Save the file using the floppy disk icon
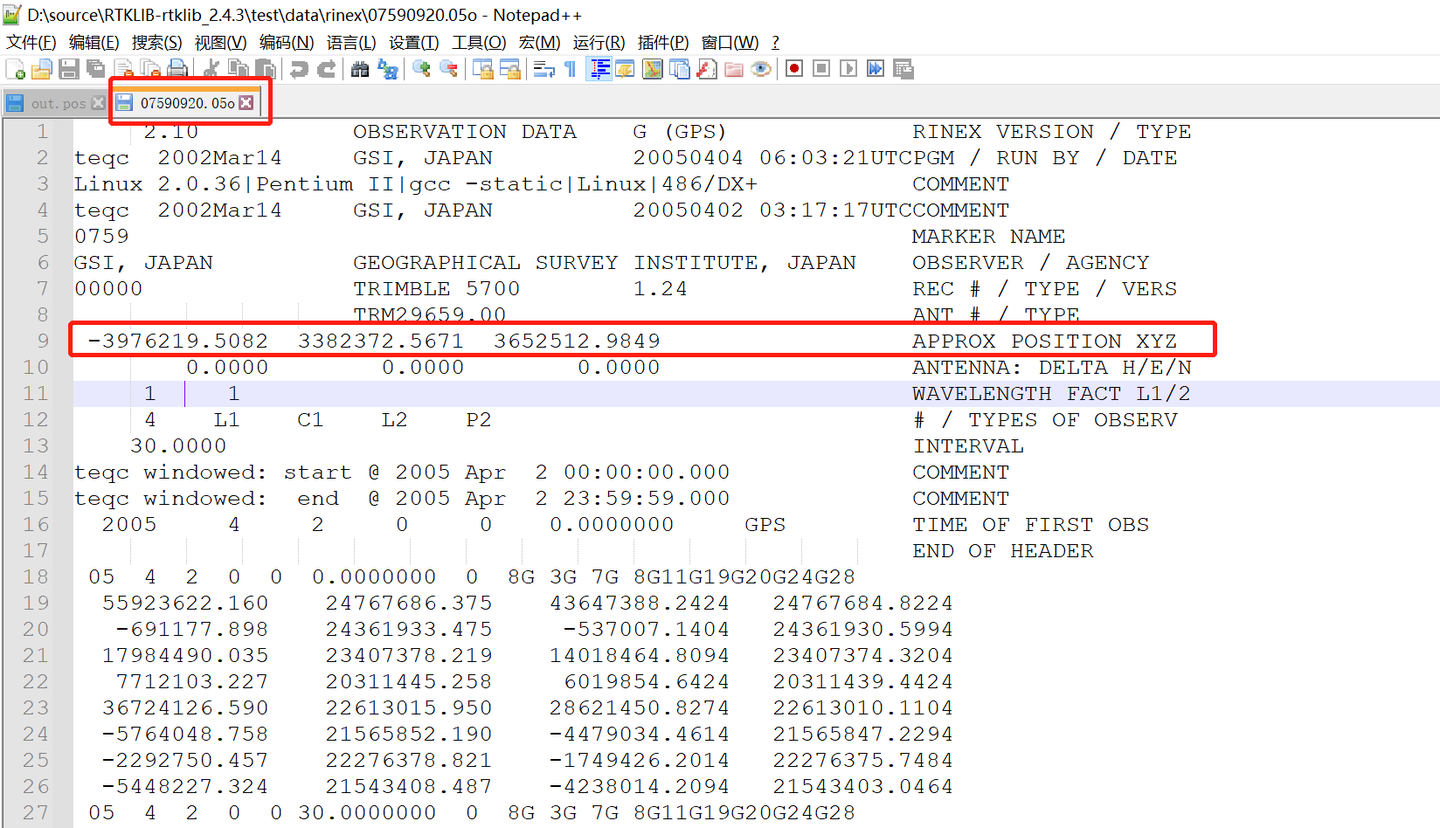Image resolution: width=1440 pixels, height=828 pixels. [x=68, y=69]
